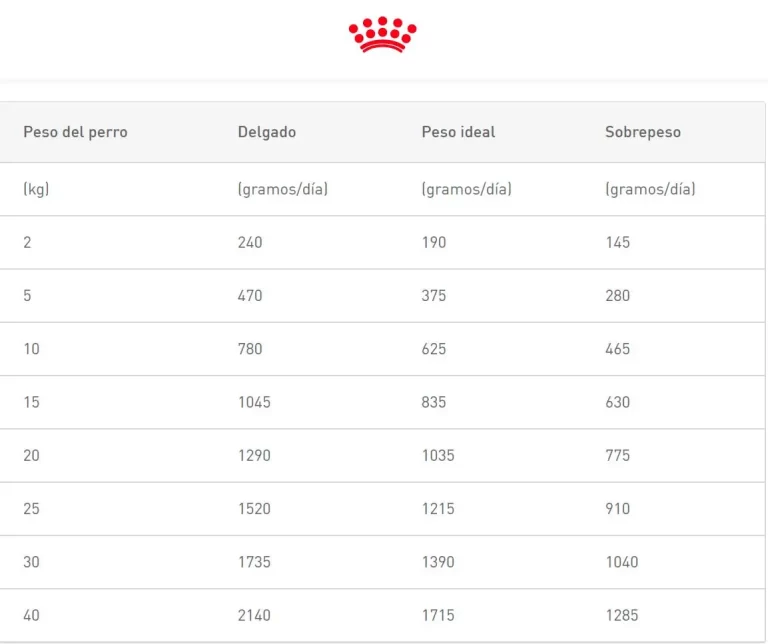The image size is (768, 644).
Task: Select the 15 kg row label
Action: pos(31,402)
